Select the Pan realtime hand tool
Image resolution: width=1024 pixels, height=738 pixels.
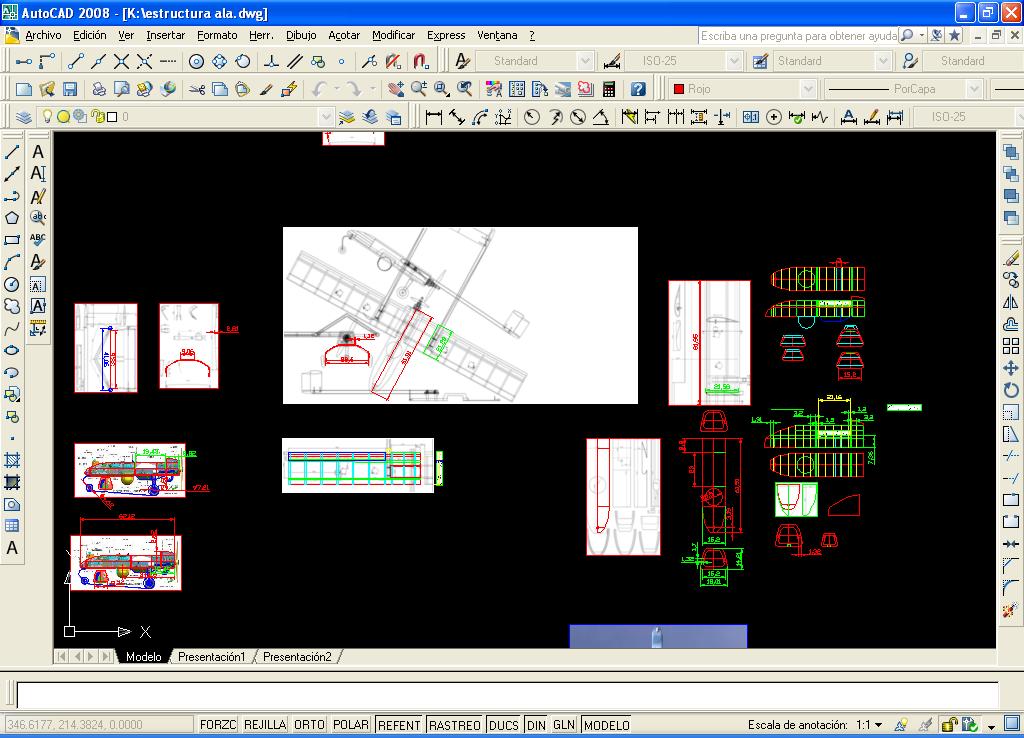coord(396,89)
